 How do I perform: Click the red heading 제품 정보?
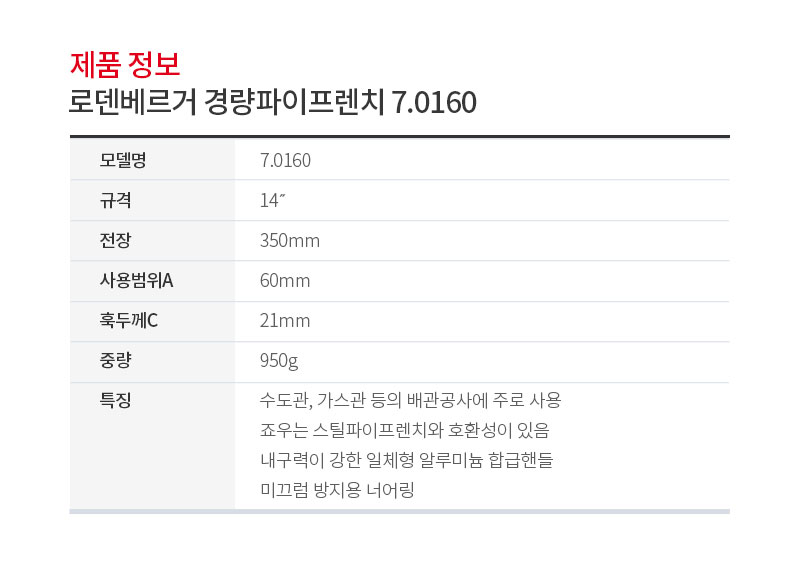click(125, 64)
